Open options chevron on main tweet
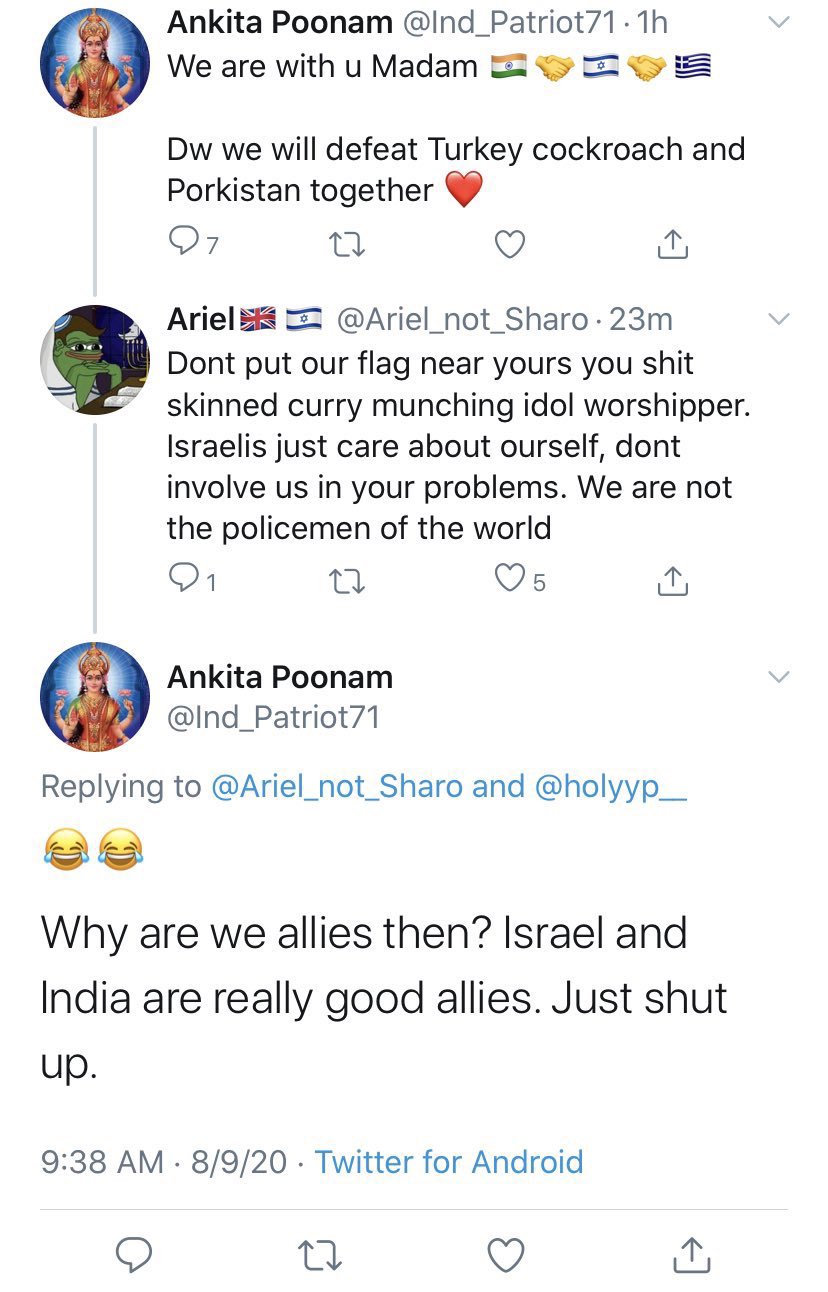Screen dimensions: 828x1292 [778, 677]
